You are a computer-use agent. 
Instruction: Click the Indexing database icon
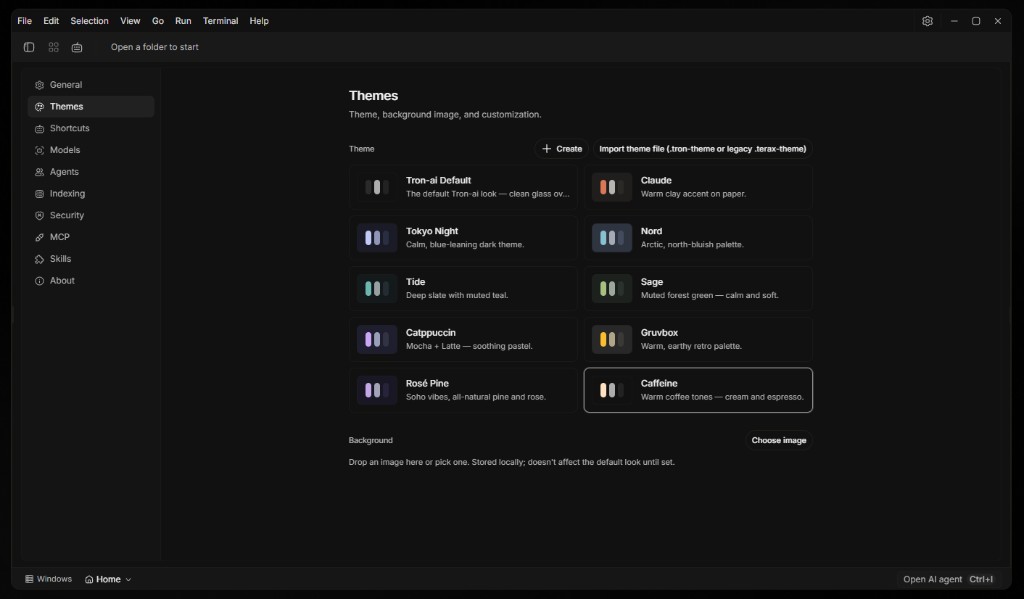(x=39, y=194)
